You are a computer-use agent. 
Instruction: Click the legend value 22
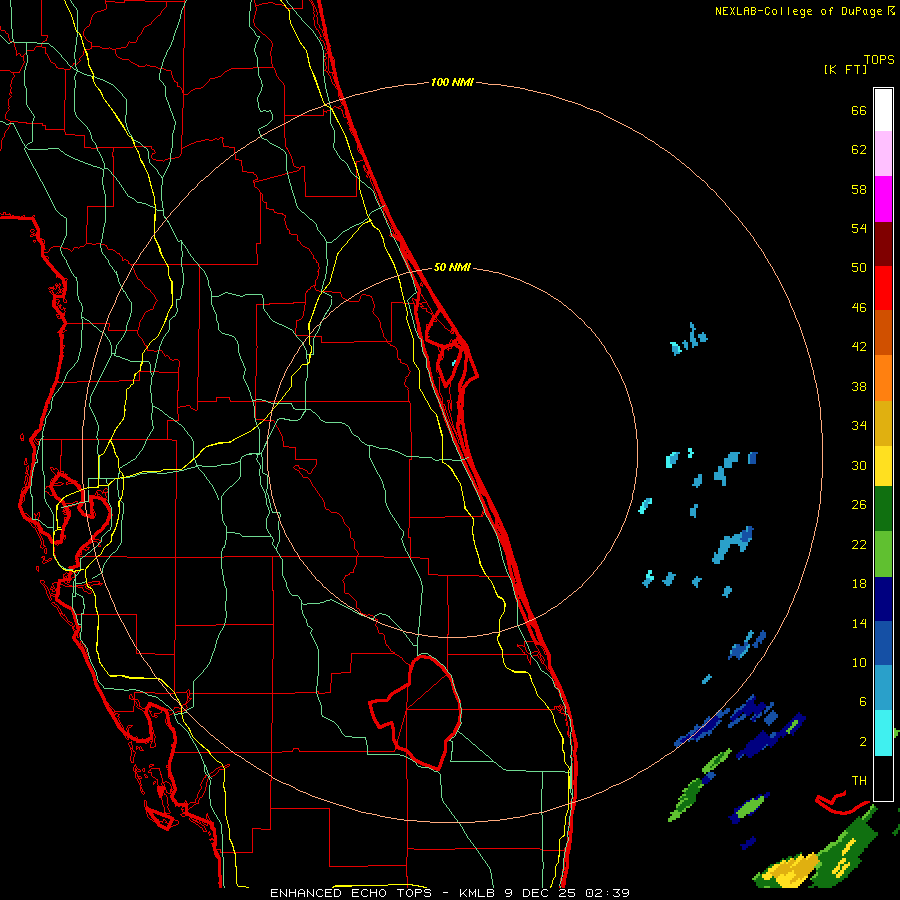pyautogui.click(x=859, y=544)
